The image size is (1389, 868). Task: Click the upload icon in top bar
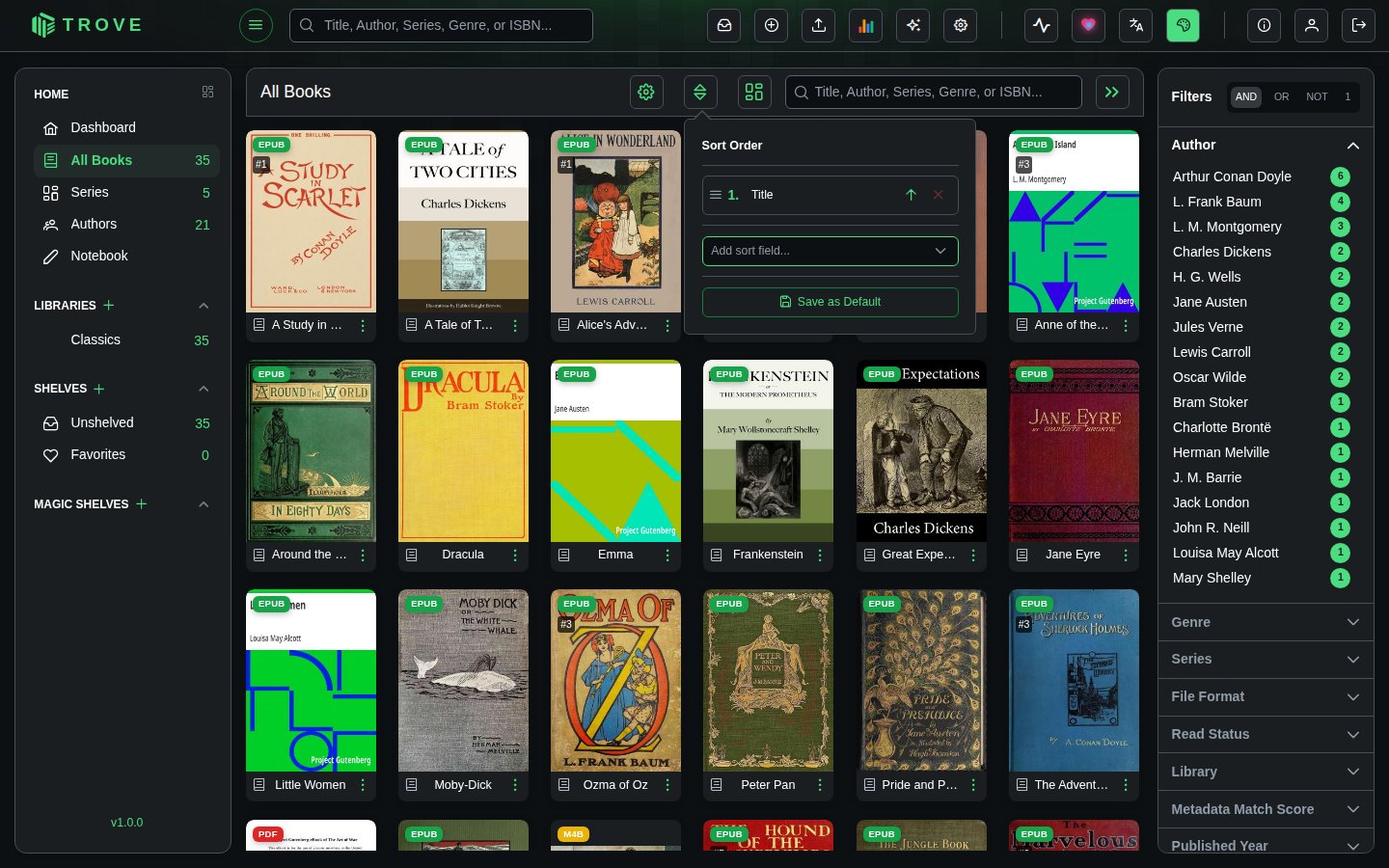click(819, 26)
